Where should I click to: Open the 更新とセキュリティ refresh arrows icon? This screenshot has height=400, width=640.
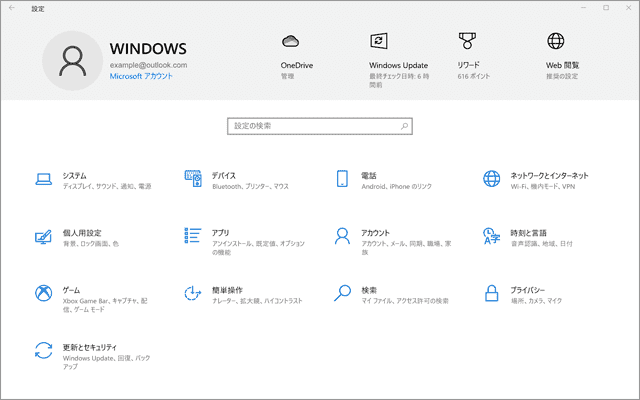(x=43, y=351)
